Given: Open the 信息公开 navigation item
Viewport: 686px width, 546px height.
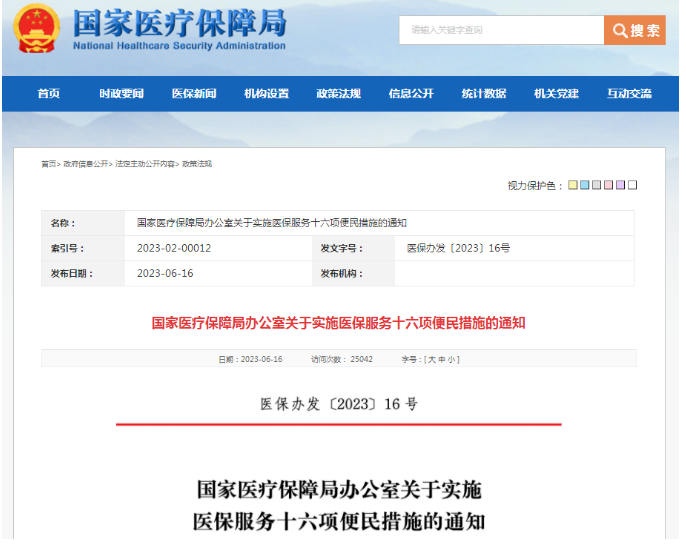Looking at the screenshot, I should click(x=411, y=94).
